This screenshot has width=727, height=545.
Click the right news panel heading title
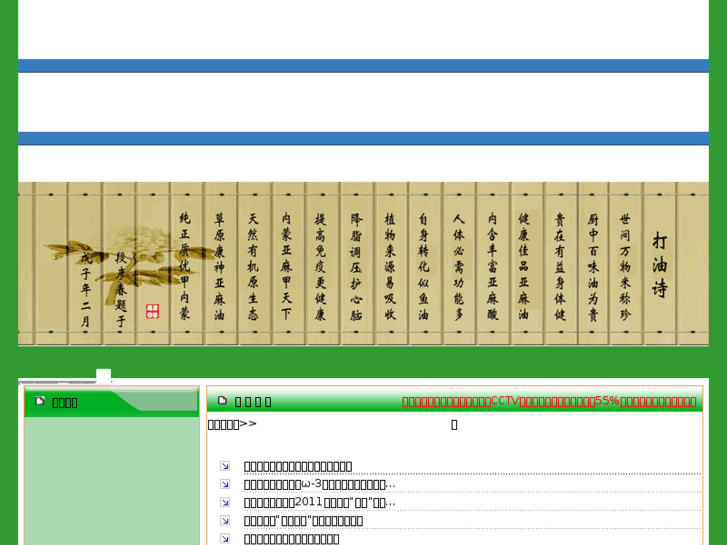pyautogui.click(x=253, y=402)
